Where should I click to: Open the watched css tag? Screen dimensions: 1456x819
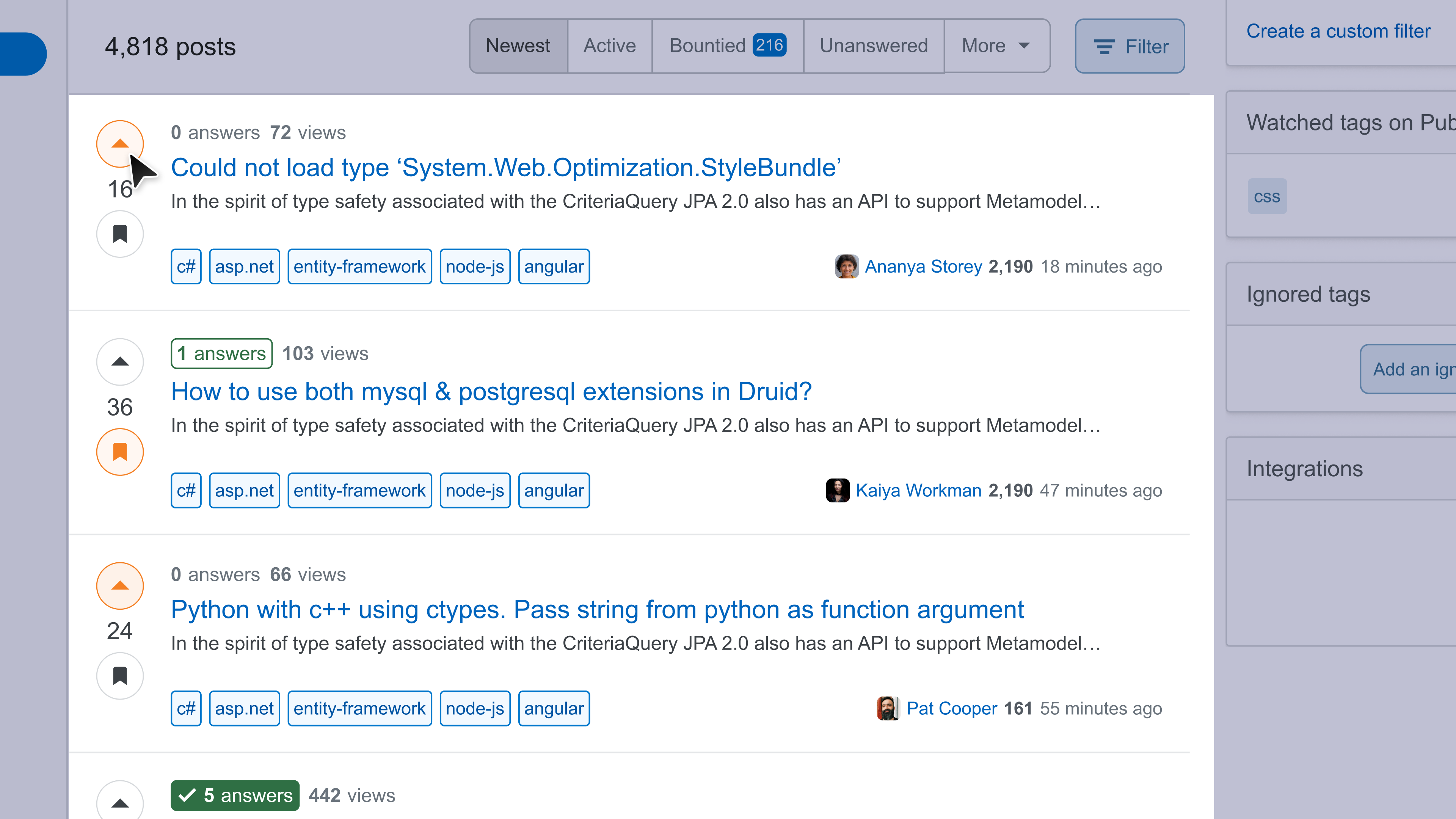[x=1267, y=197]
